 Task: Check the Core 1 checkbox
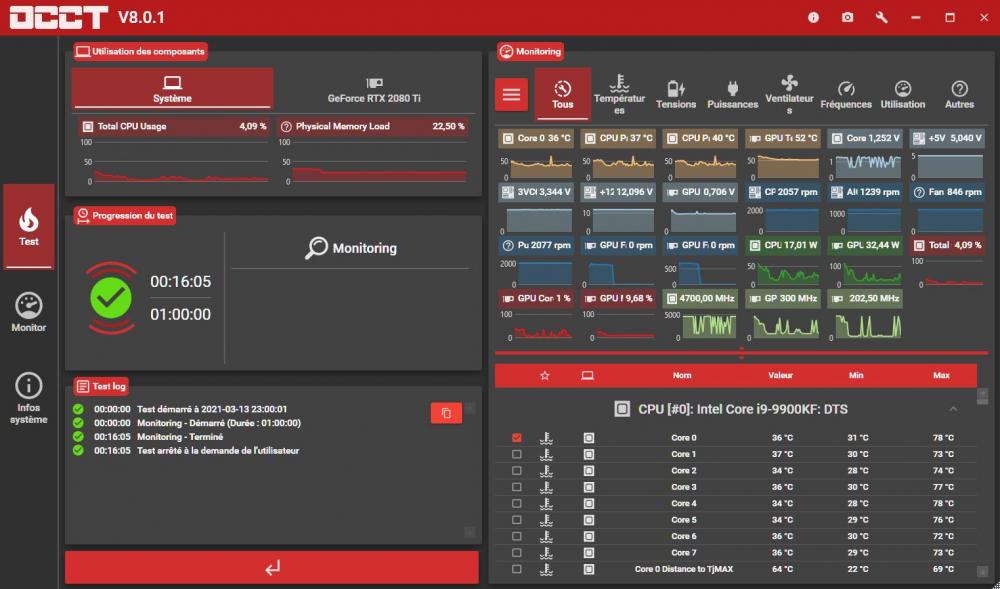click(x=517, y=454)
